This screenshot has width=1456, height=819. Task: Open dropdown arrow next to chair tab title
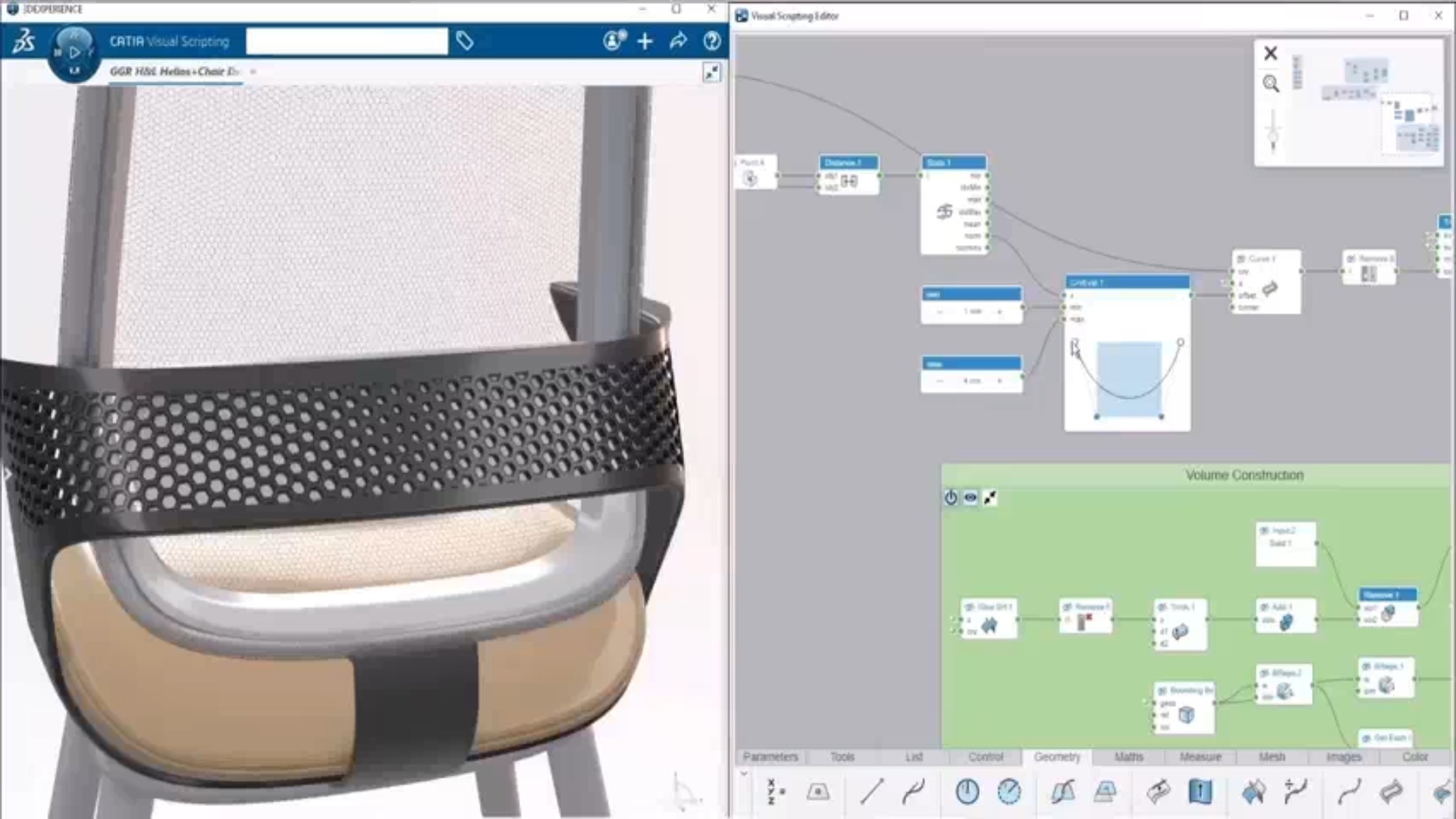[253, 71]
